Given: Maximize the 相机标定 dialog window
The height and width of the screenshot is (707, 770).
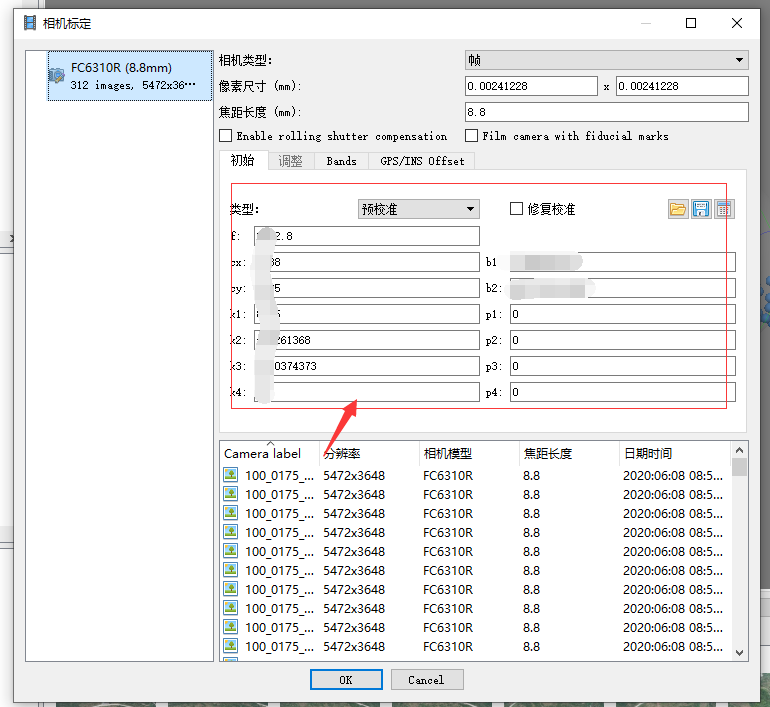Looking at the screenshot, I should click(691, 23).
